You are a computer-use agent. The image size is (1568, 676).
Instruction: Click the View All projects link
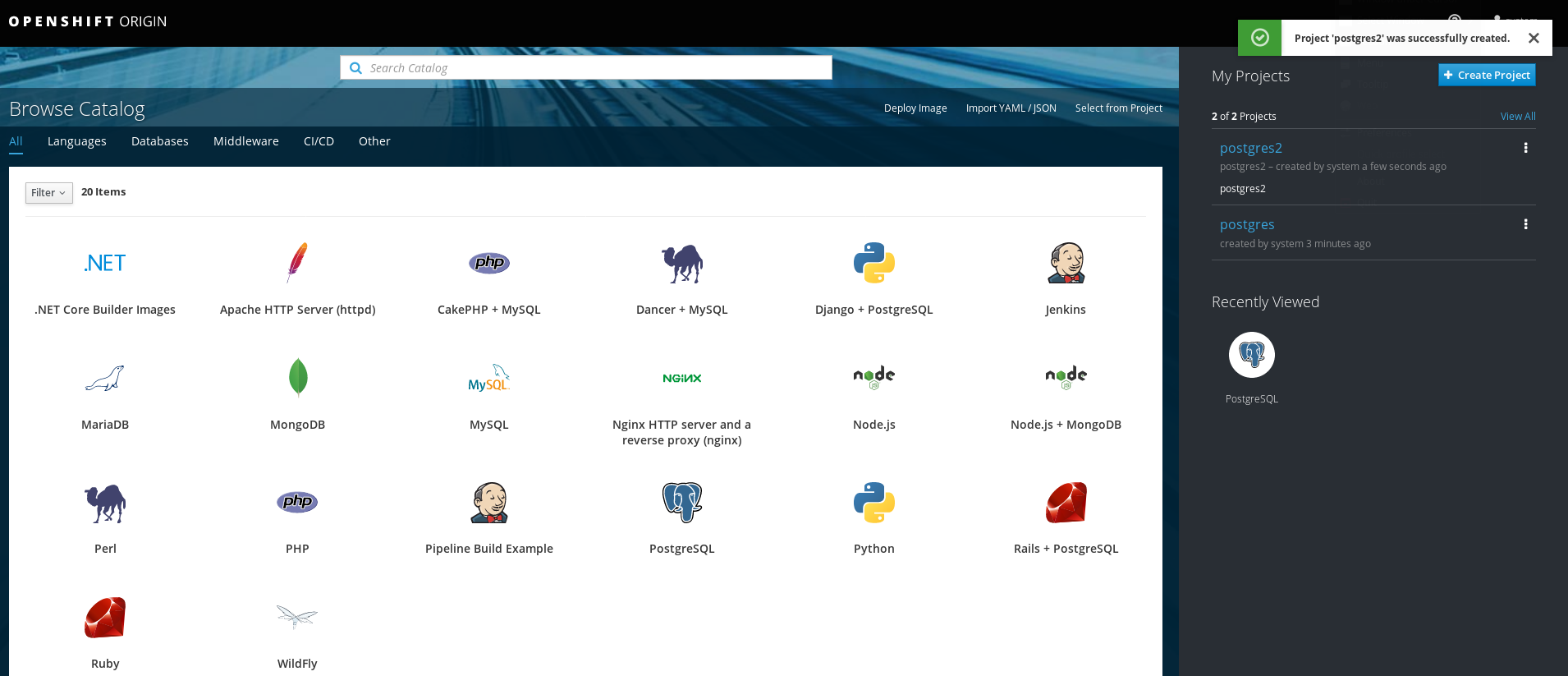pyautogui.click(x=1518, y=117)
